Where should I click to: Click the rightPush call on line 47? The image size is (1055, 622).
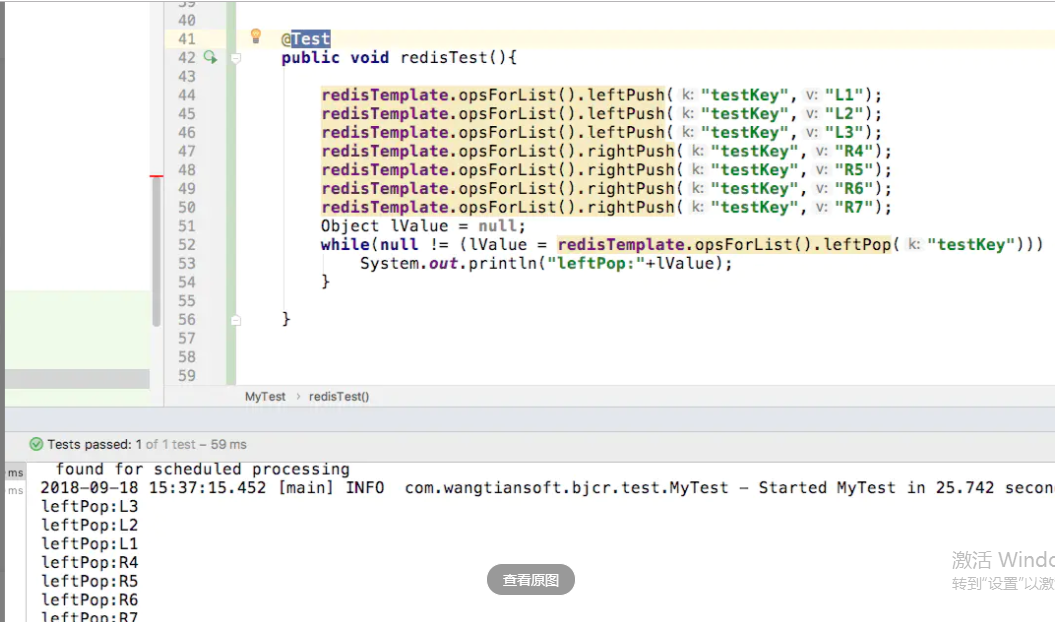[631, 151]
